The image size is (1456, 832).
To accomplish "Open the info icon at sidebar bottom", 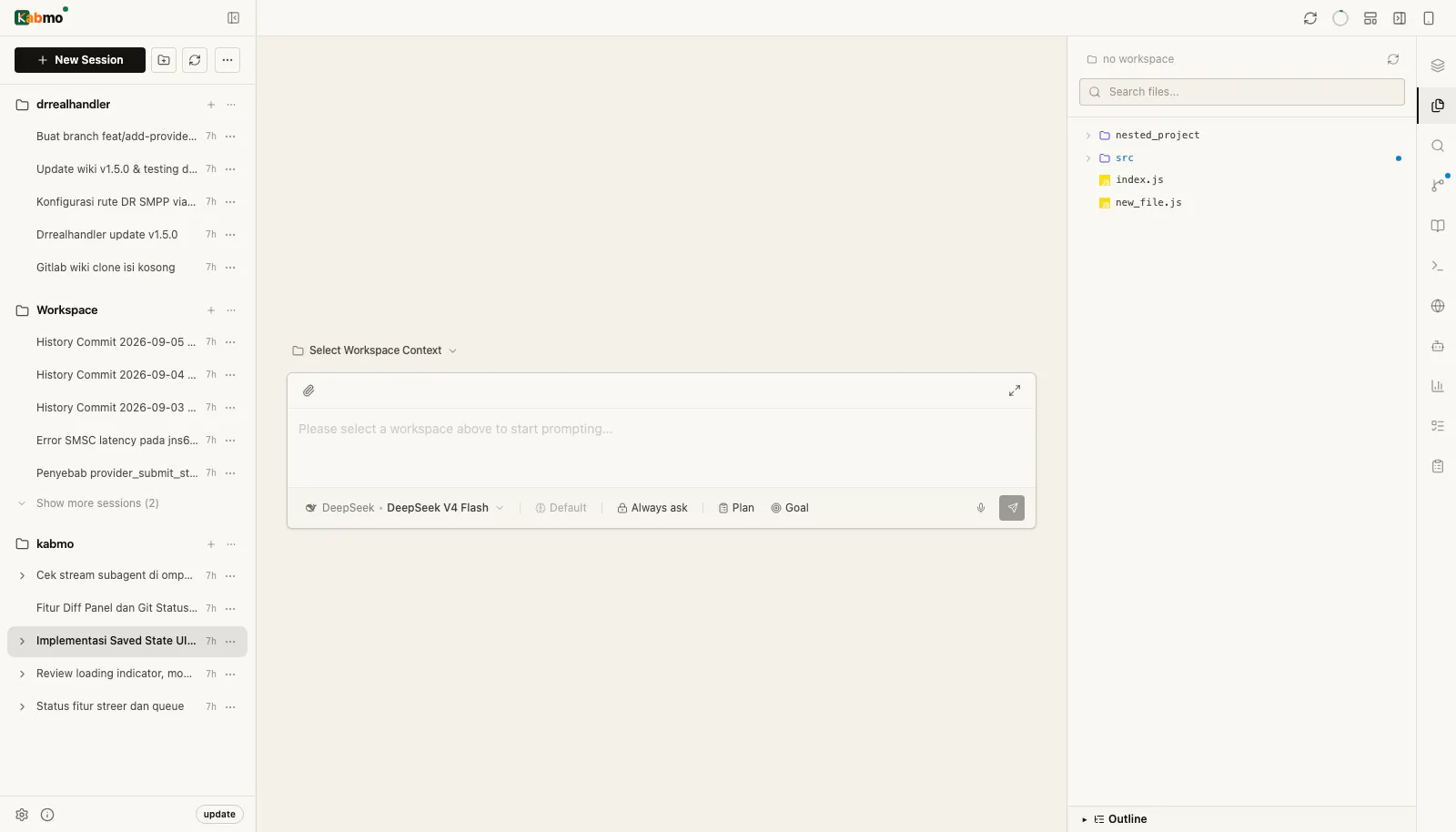I will 47,815.
